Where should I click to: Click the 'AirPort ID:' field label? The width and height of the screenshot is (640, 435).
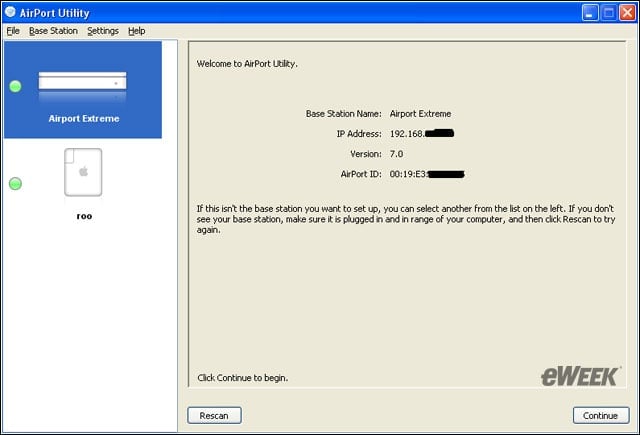pyautogui.click(x=361, y=174)
